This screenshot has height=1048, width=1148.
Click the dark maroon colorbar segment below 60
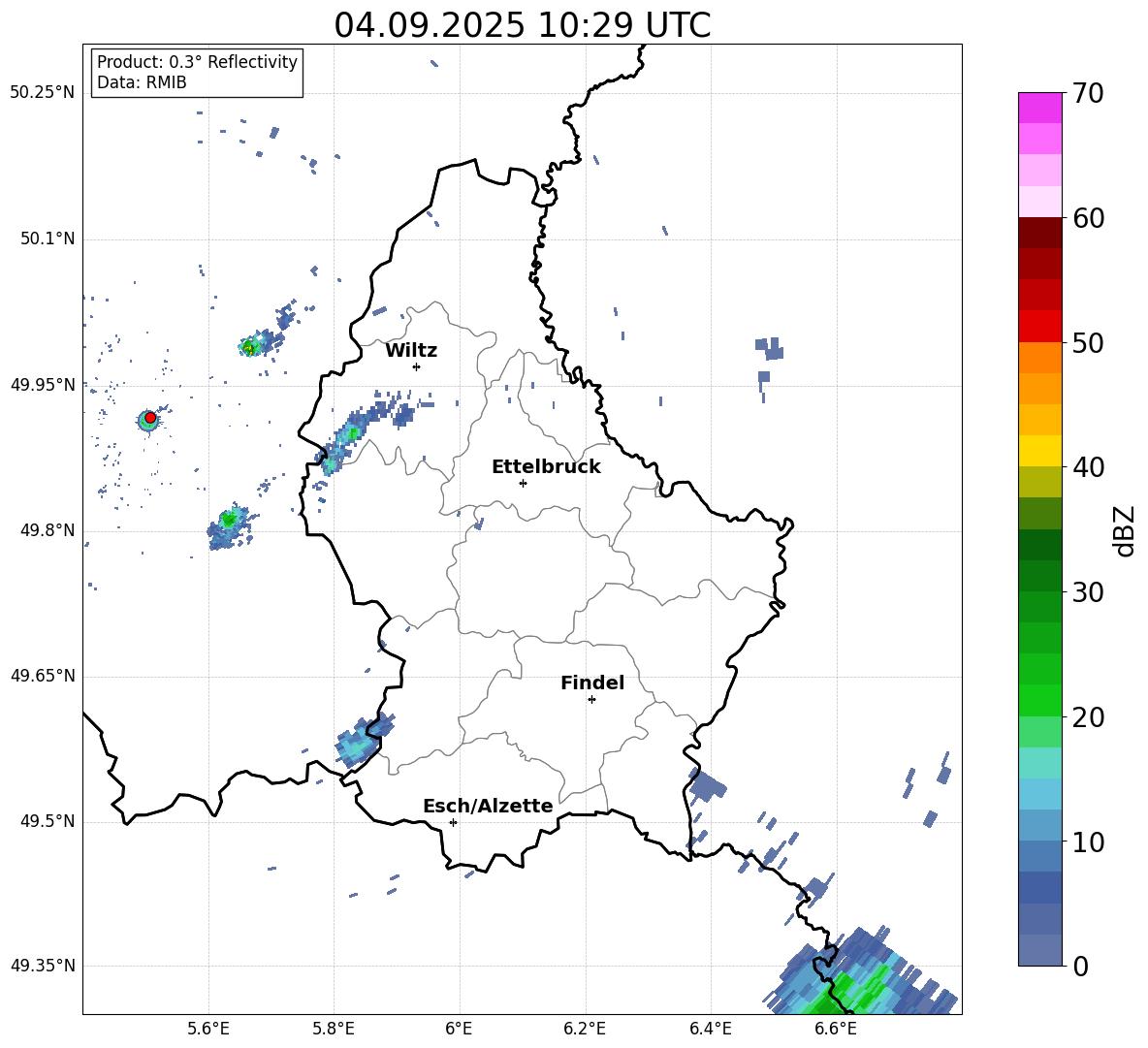pos(1039,233)
